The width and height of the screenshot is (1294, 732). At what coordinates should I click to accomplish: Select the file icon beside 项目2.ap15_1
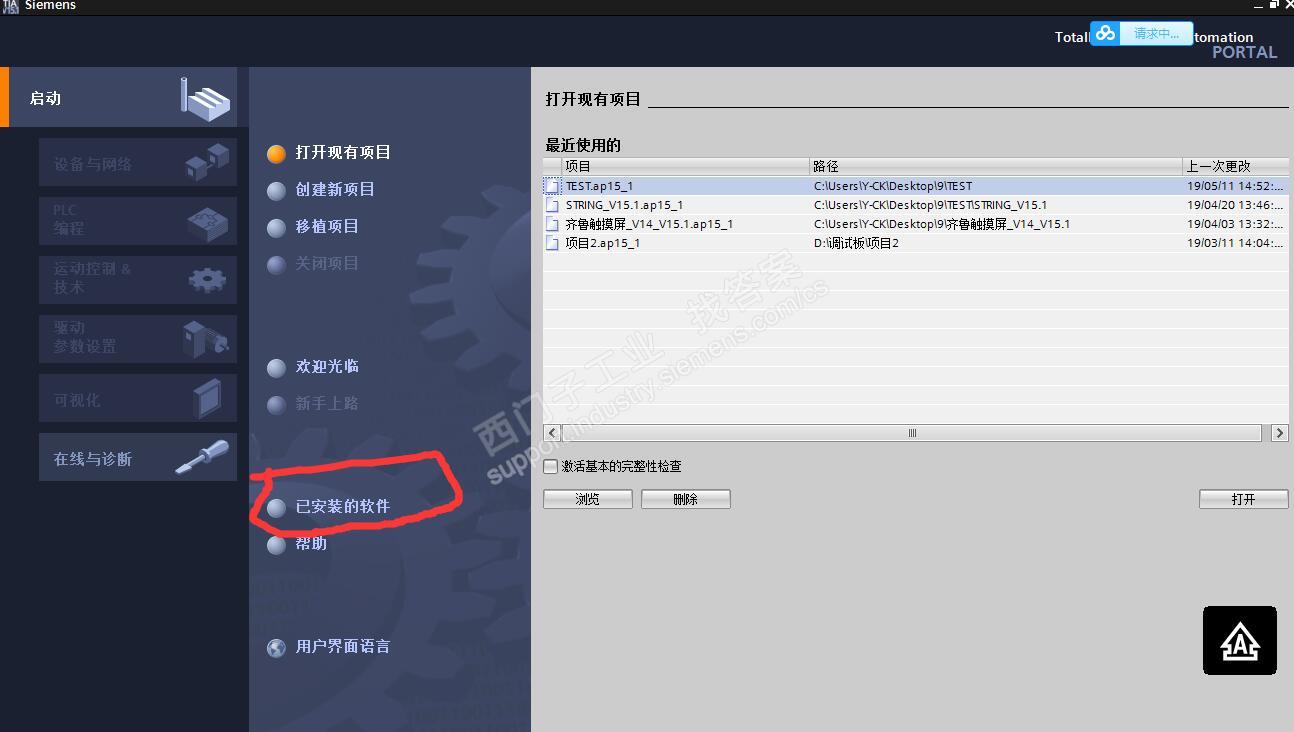click(x=552, y=243)
